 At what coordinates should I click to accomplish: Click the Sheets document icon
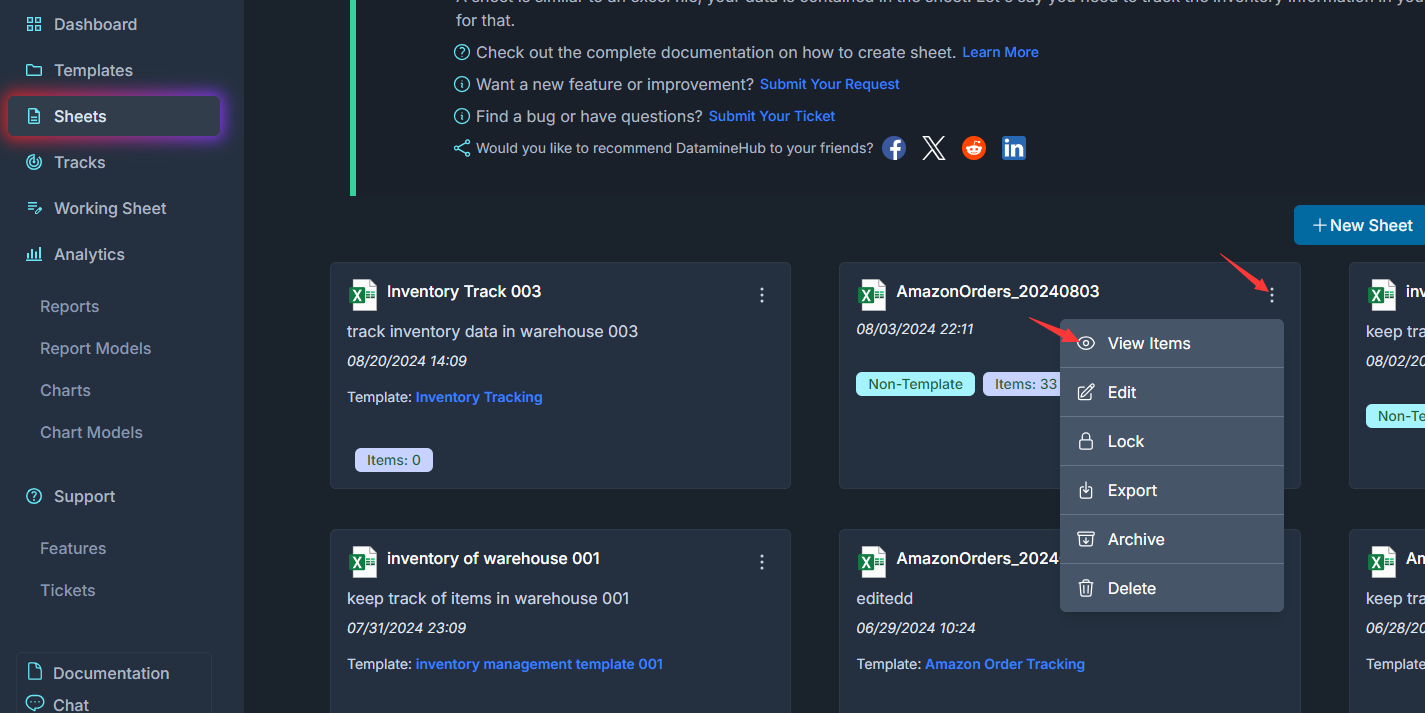(x=34, y=116)
